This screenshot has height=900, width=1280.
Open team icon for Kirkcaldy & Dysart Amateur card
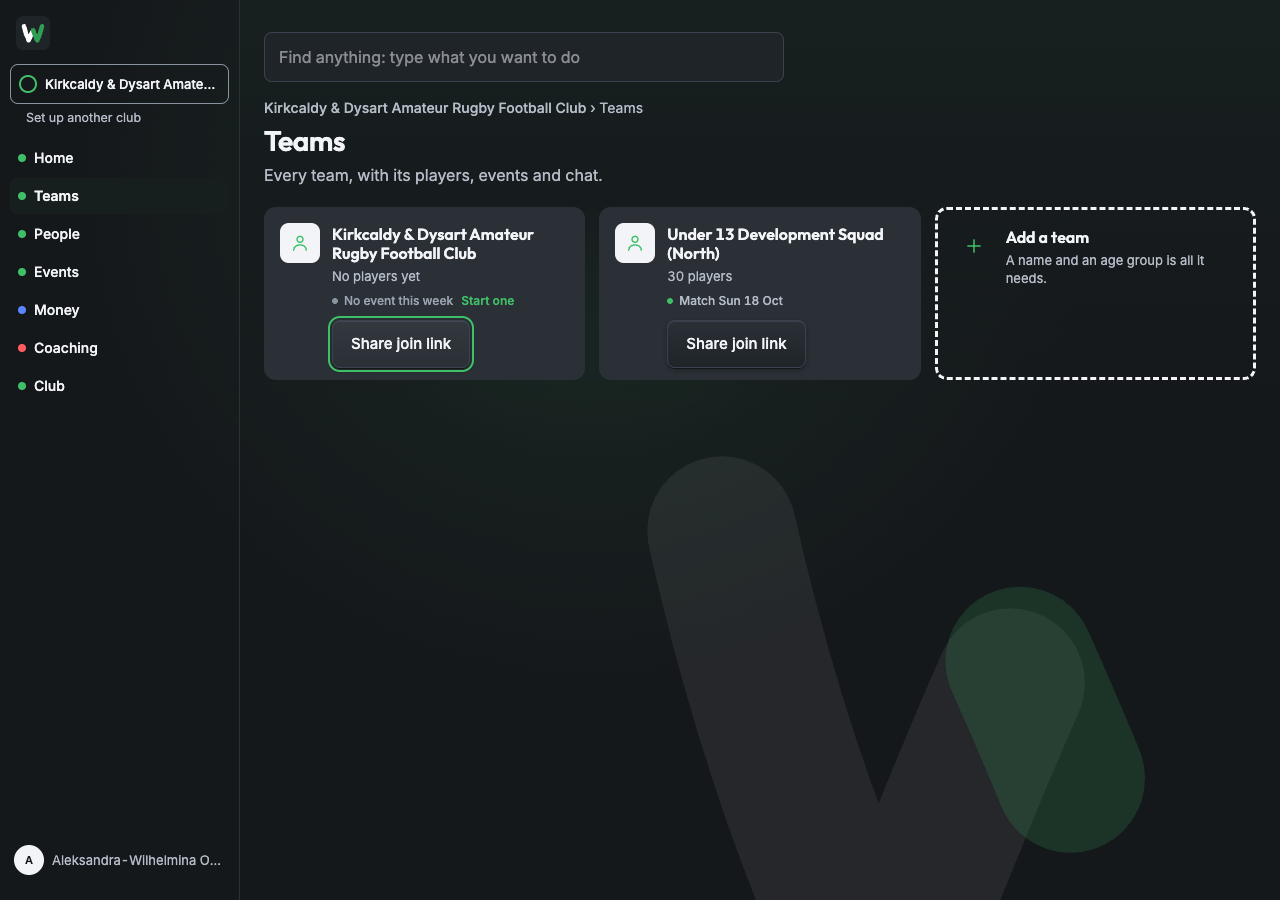[x=300, y=243]
